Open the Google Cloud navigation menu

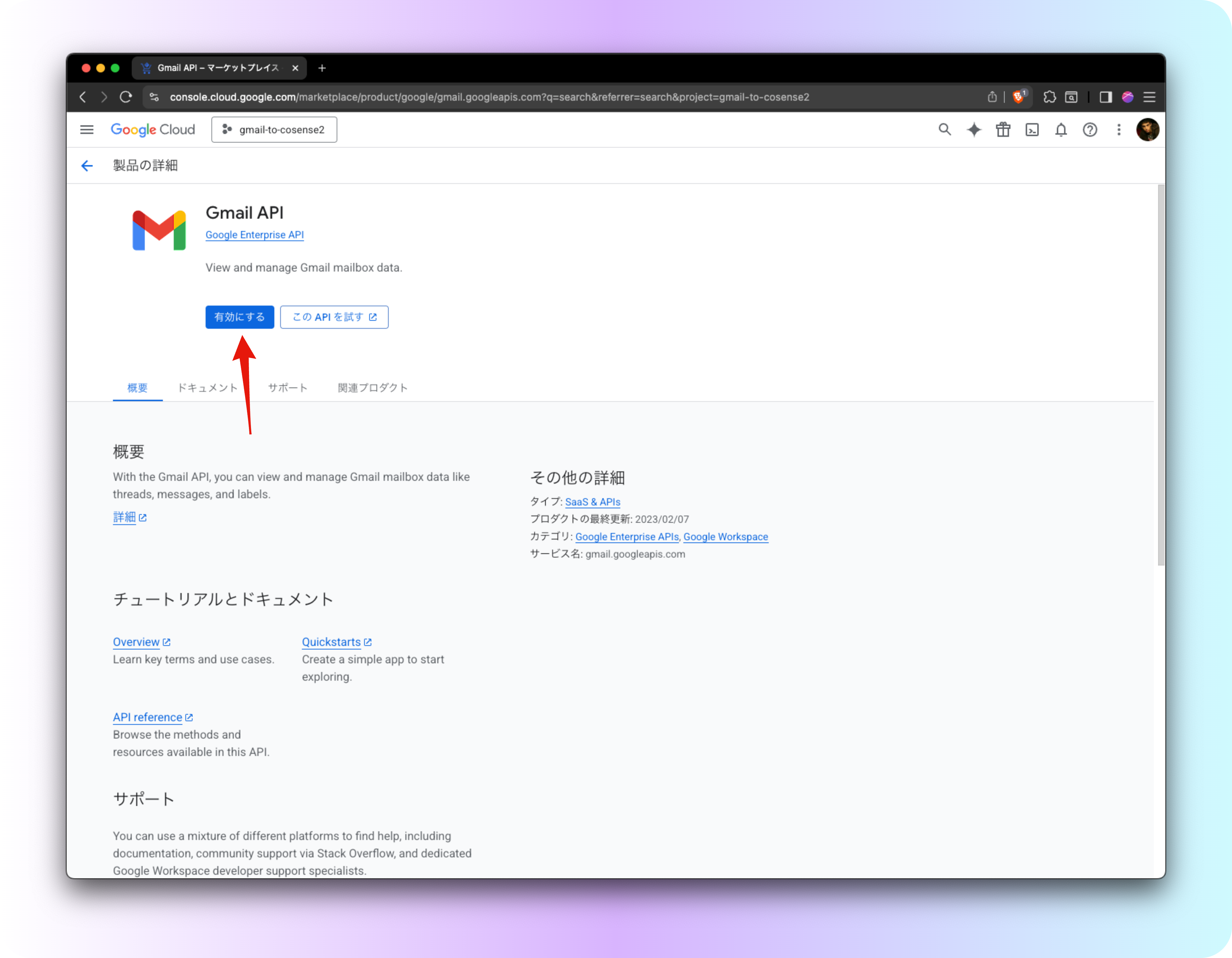[x=87, y=130]
